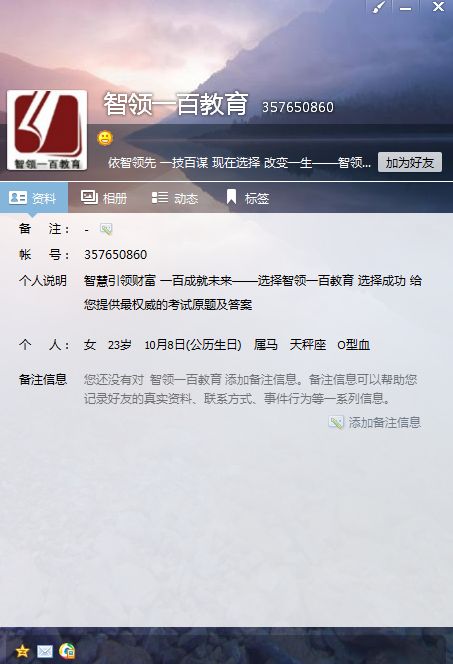Switch to the 资料 tab
The width and height of the screenshot is (453, 664).
33,198
